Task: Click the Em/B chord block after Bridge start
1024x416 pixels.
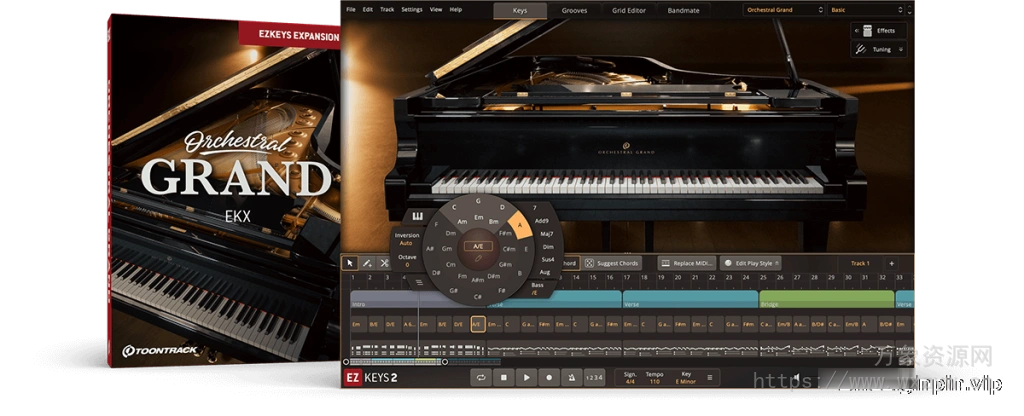Action: coord(784,324)
